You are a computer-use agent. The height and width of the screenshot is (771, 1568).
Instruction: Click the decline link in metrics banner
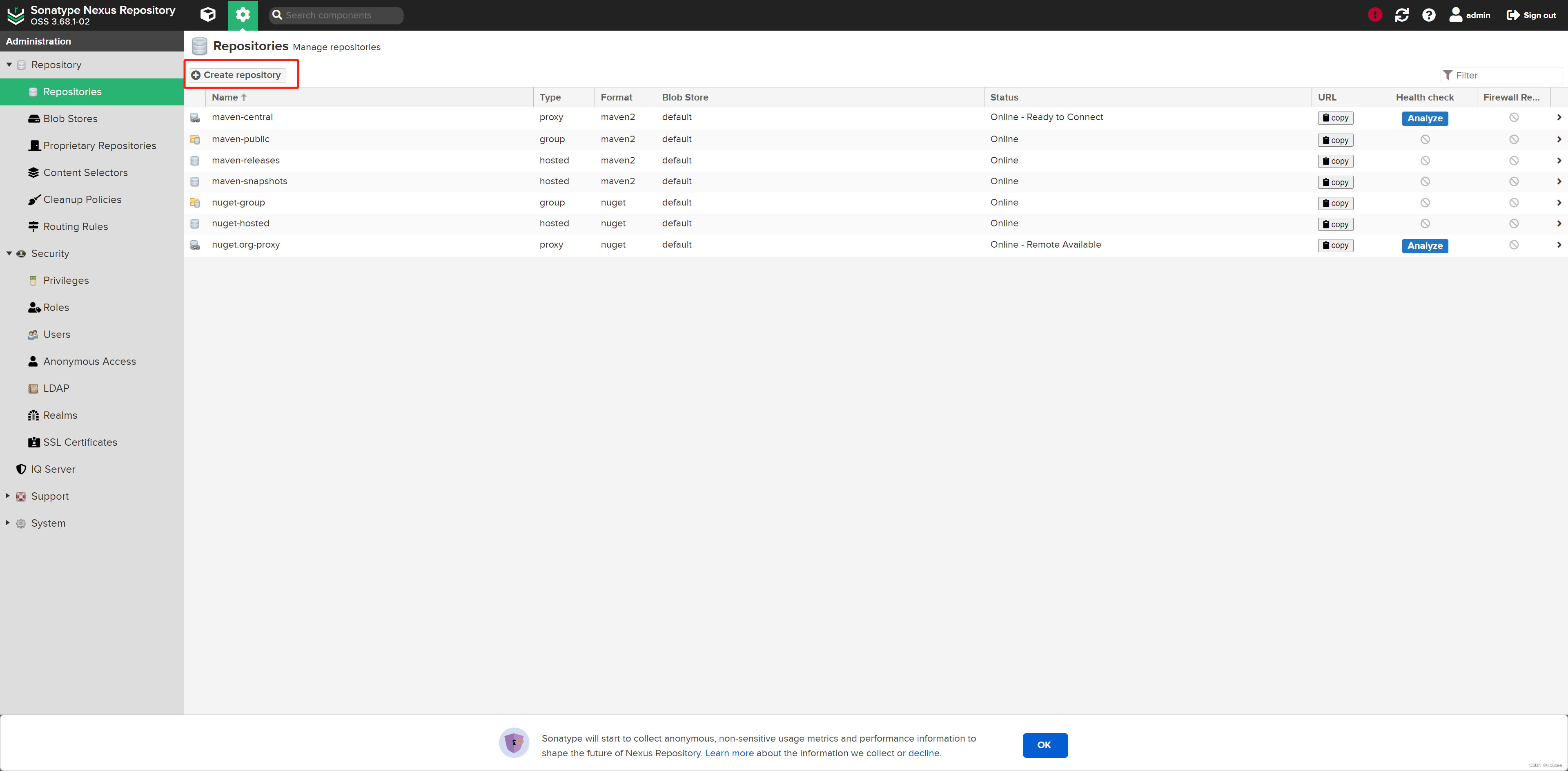[x=923, y=753]
